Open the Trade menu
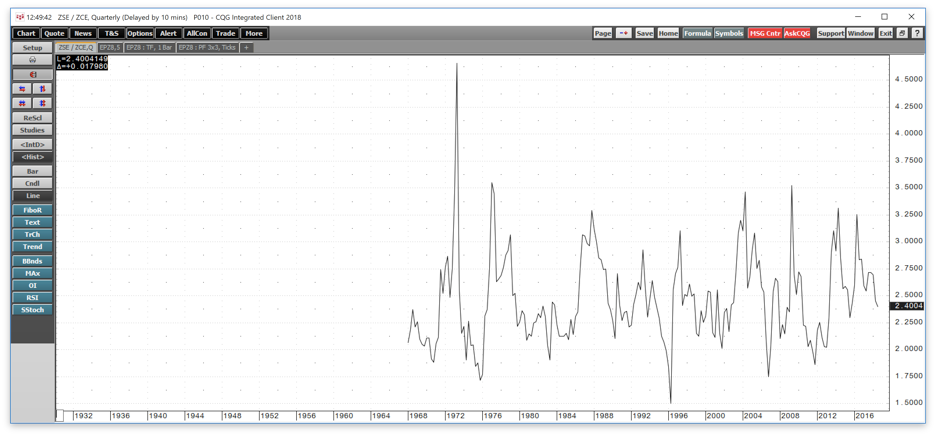This screenshot has height=436, width=936. [225, 33]
